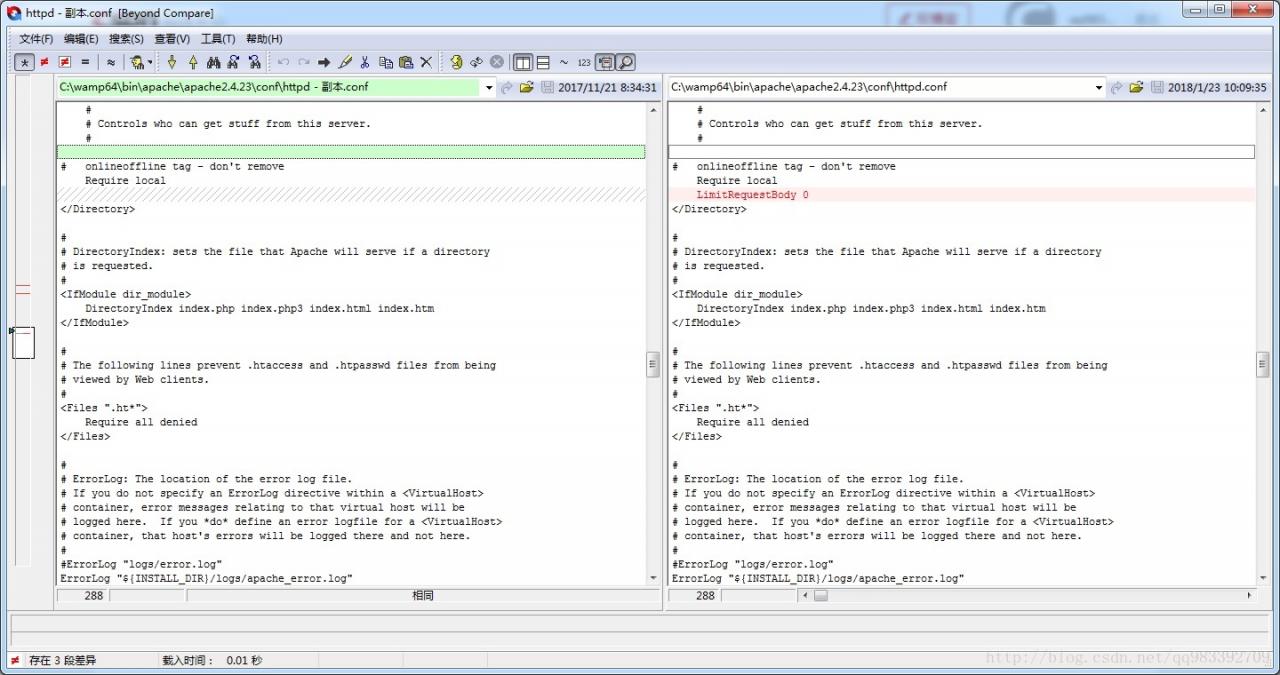Open the 文件(F) menu
Viewport: 1280px width, 675px height.
point(36,39)
